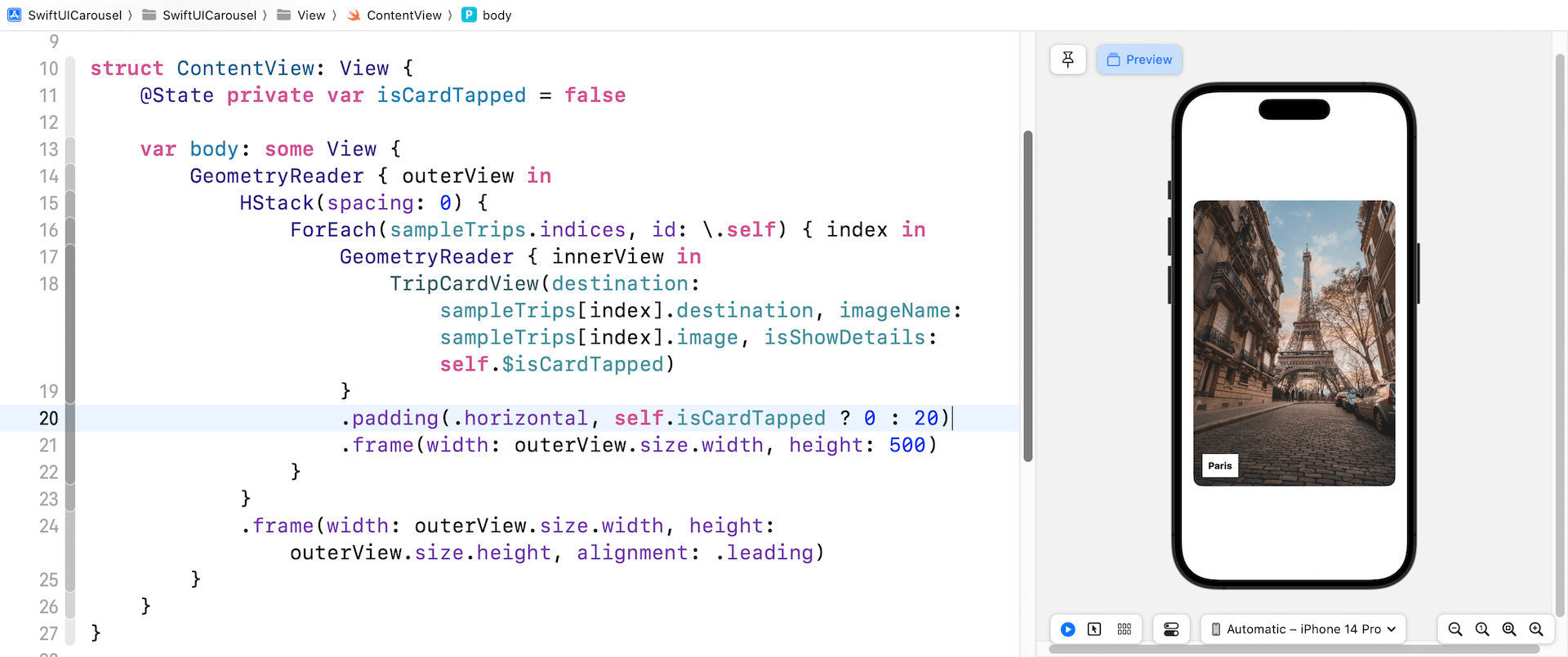The image size is (1568, 657).
Task: Click the ForEach keyword on line 16
Action: [x=333, y=229]
